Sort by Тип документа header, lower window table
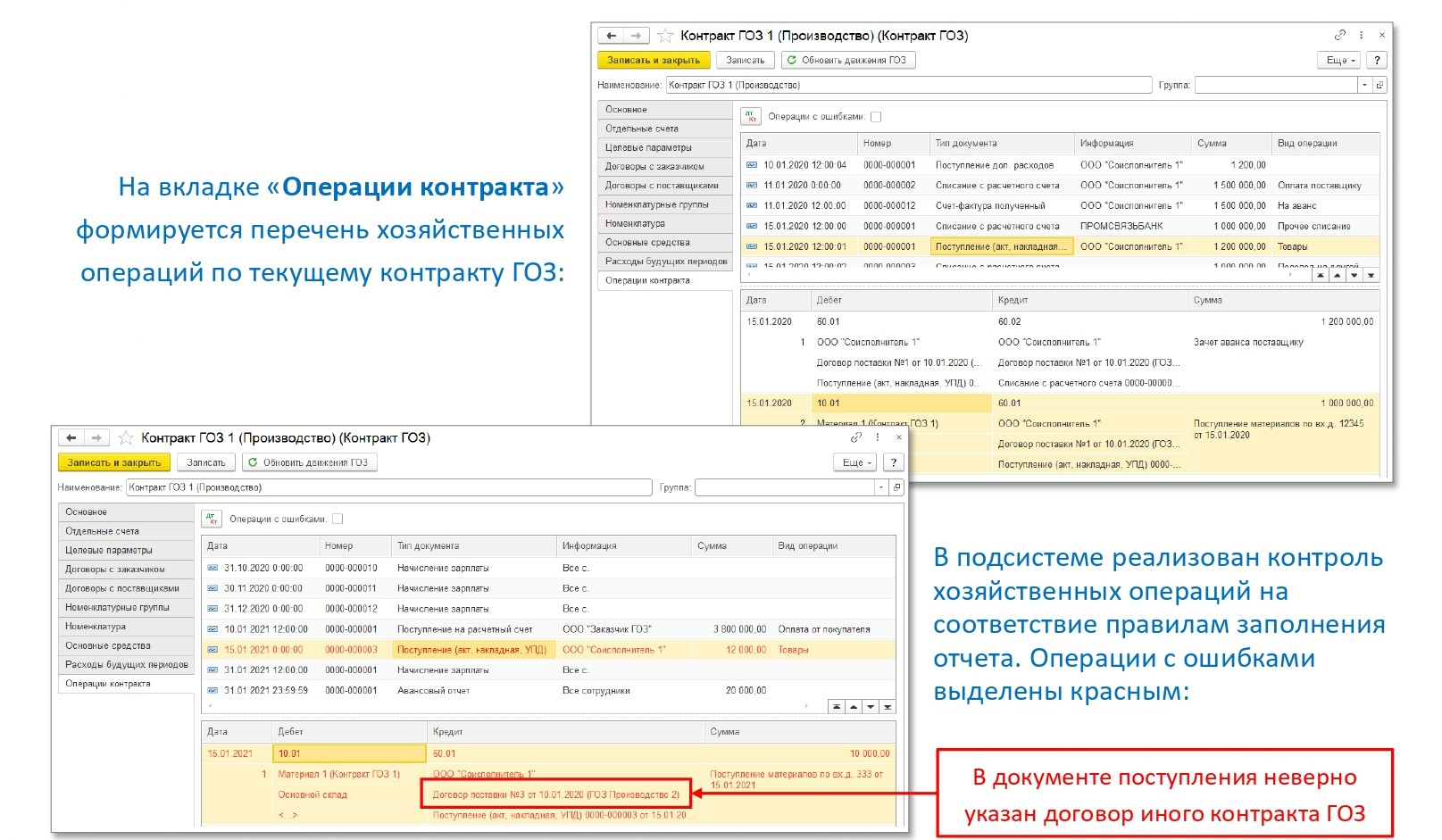Viewport: 1442px width, 840px height. [x=473, y=545]
